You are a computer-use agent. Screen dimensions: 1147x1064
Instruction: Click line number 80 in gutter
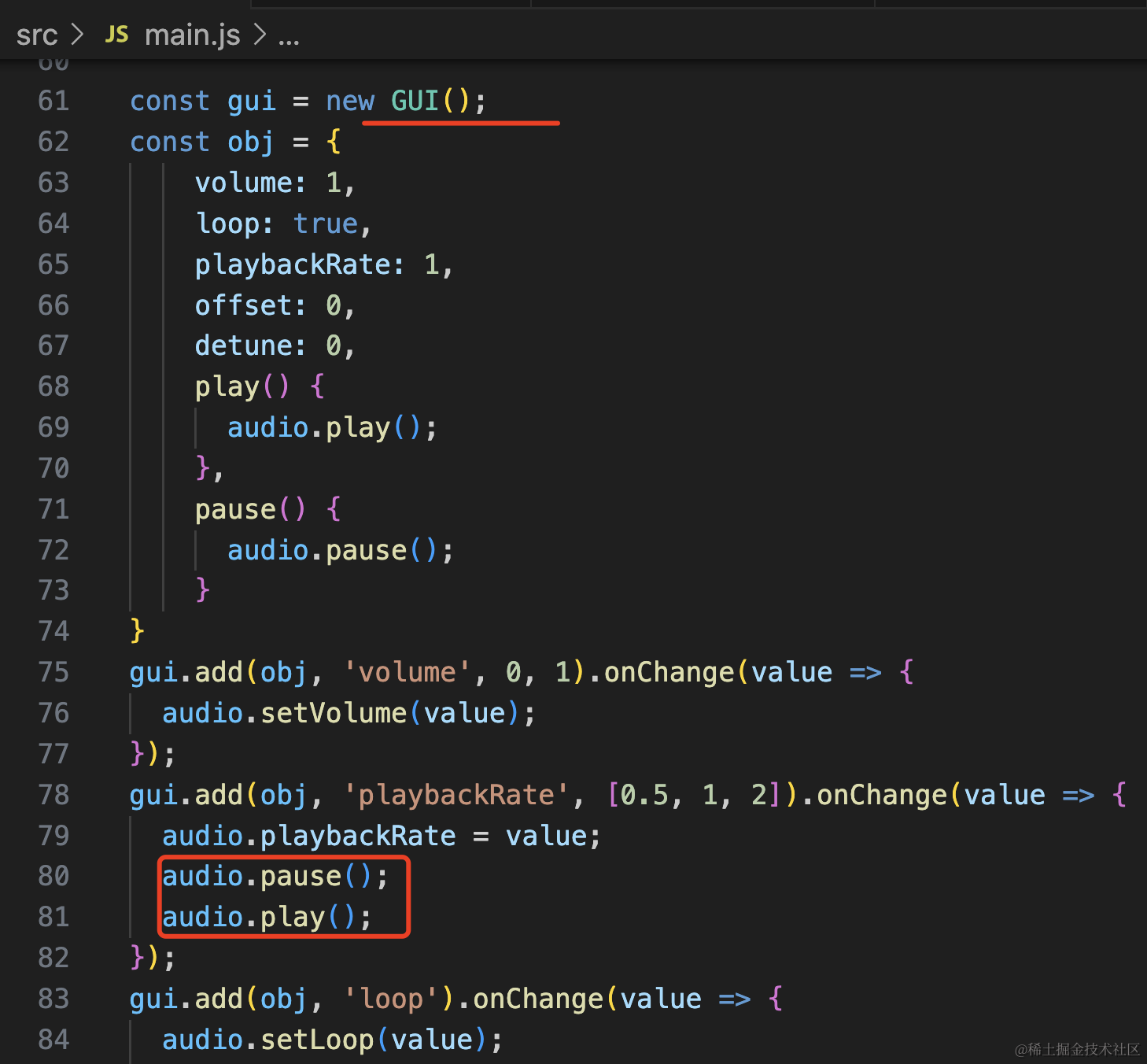(x=53, y=876)
